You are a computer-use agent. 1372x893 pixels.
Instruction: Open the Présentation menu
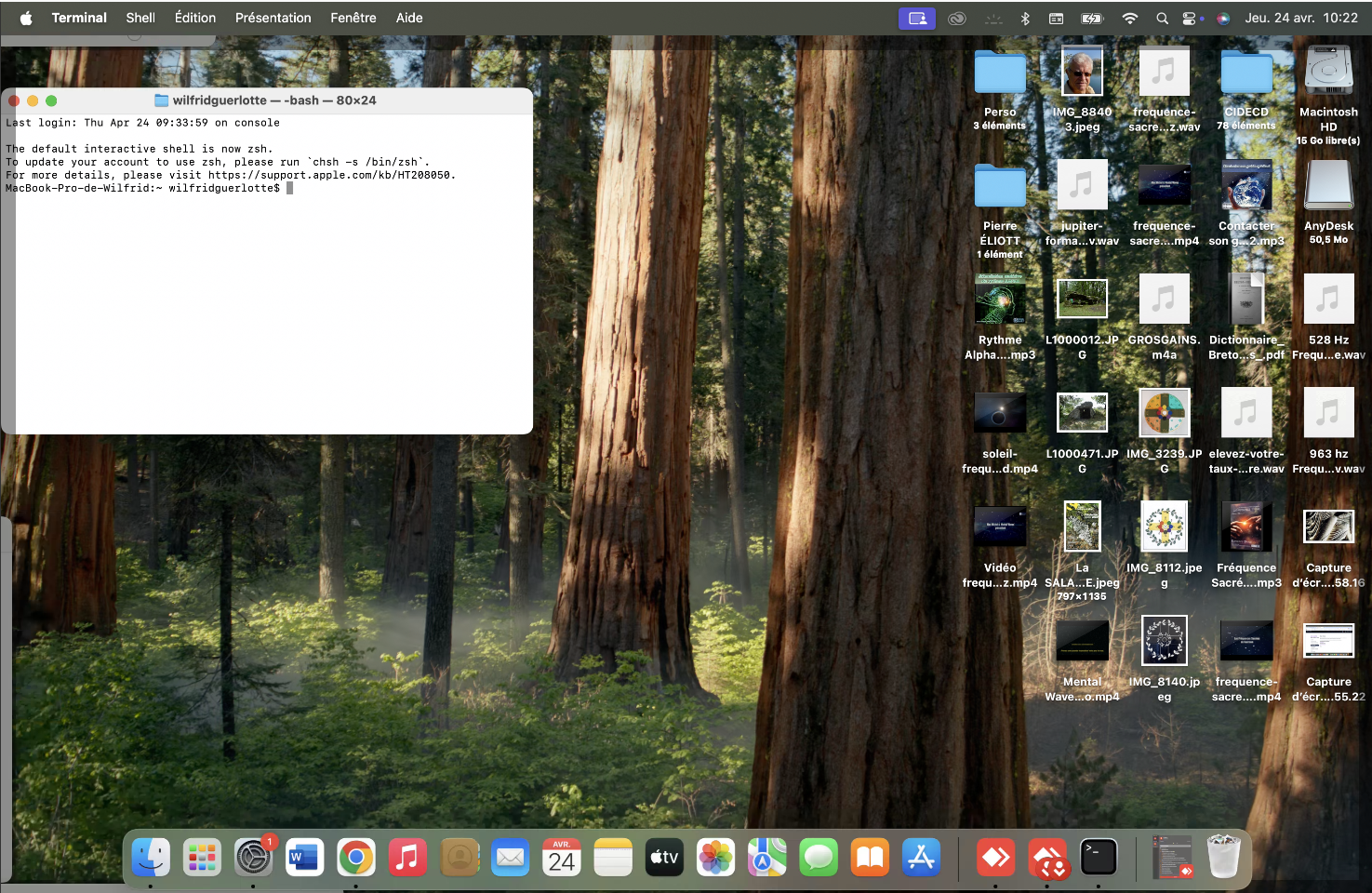tap(273, 18)
